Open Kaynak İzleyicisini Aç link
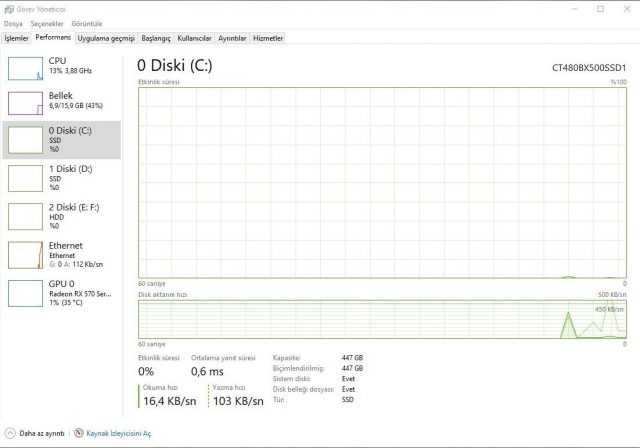This screenshot has height=448, width=640. pos(118,433)
